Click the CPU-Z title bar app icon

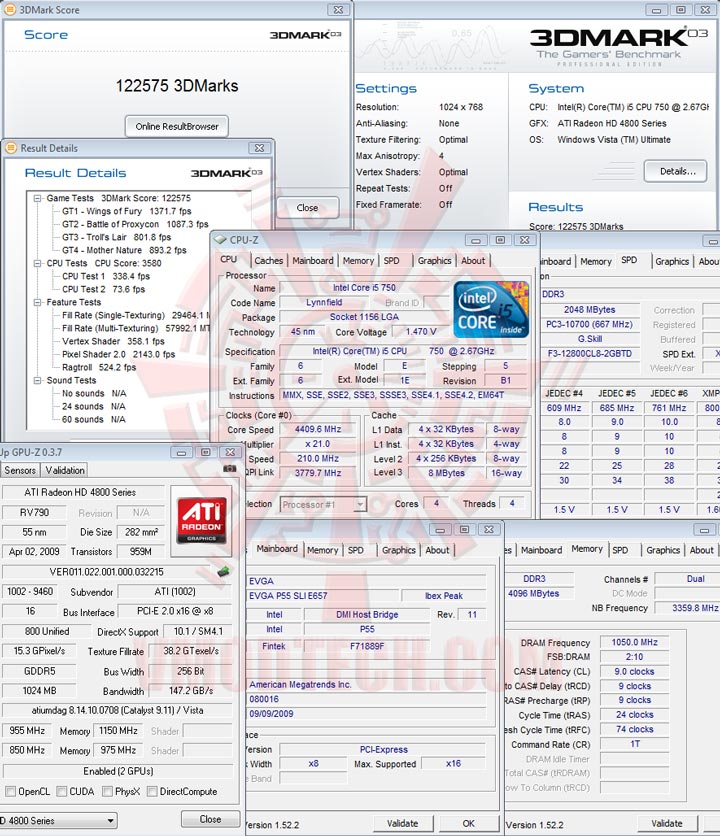220,240
